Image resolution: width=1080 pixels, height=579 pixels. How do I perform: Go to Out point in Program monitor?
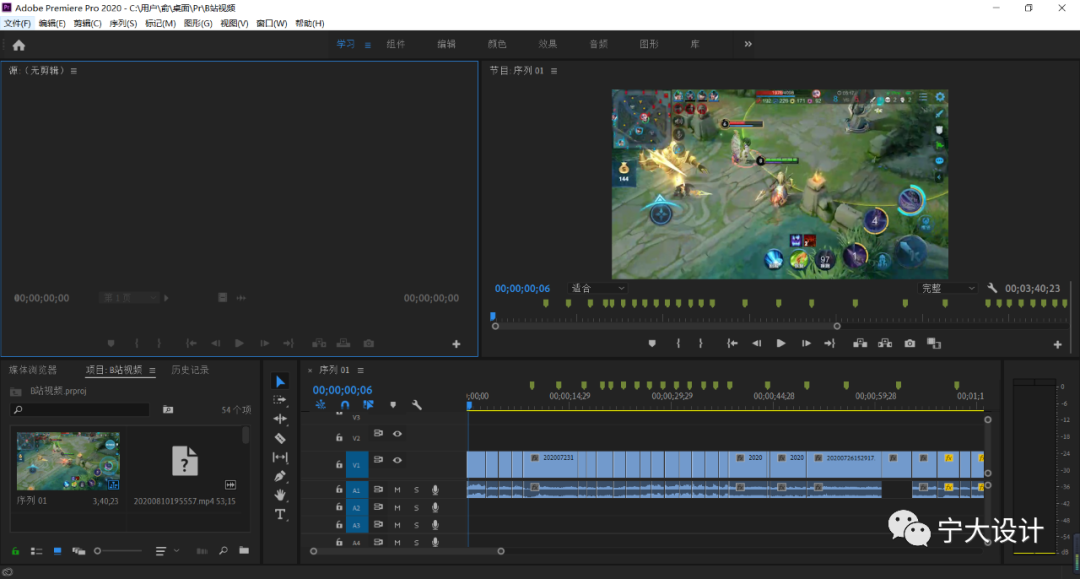pyautogui.click(x=830, y=344)
